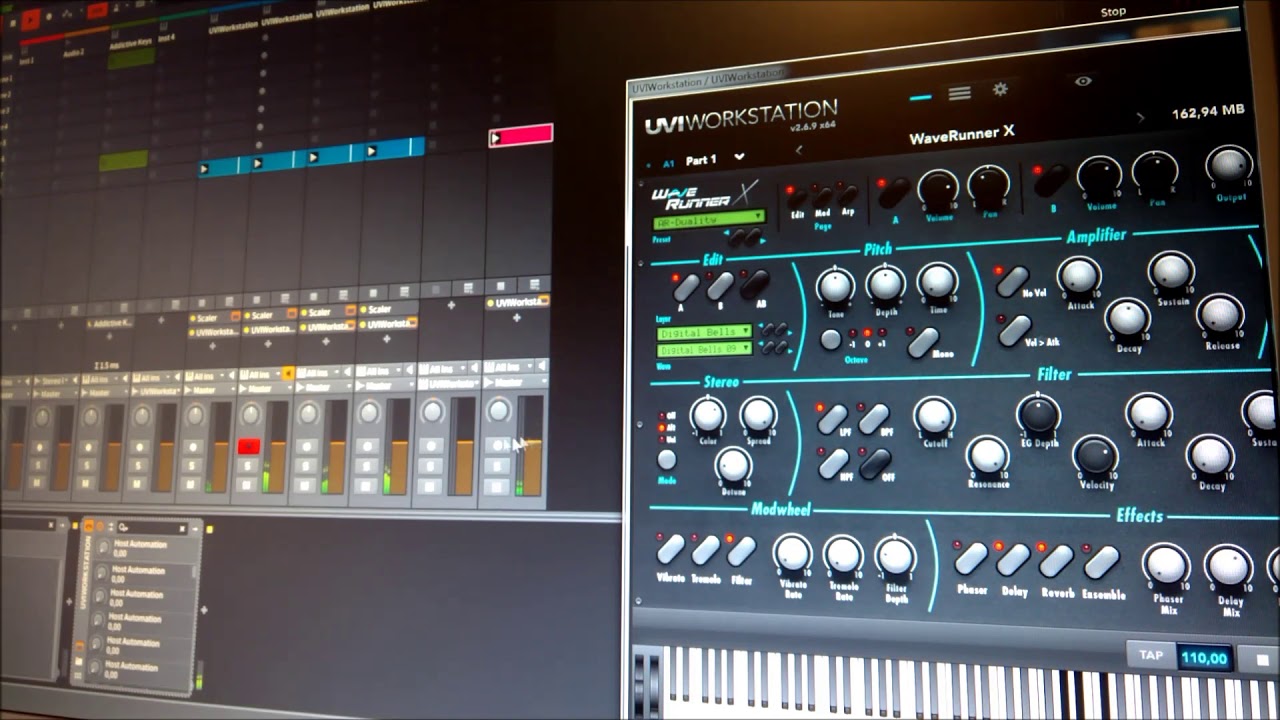Launch the pink clip in Bitwig
This screenshot has height=720, width=1280.
tap(520, 136)
